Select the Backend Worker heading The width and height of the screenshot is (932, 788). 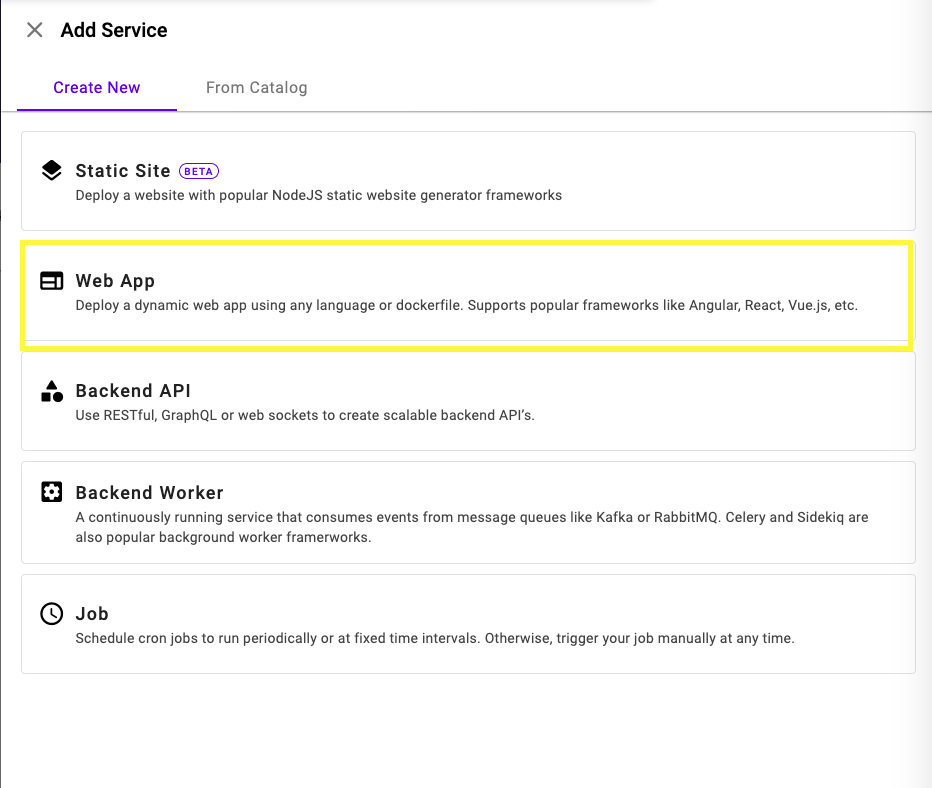(x=149, y=492)
